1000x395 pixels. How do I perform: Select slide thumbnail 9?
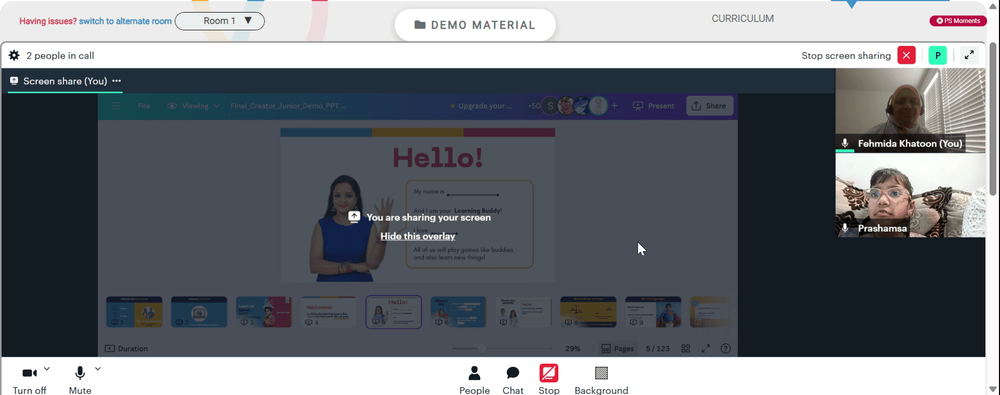(x=653, y=312)
